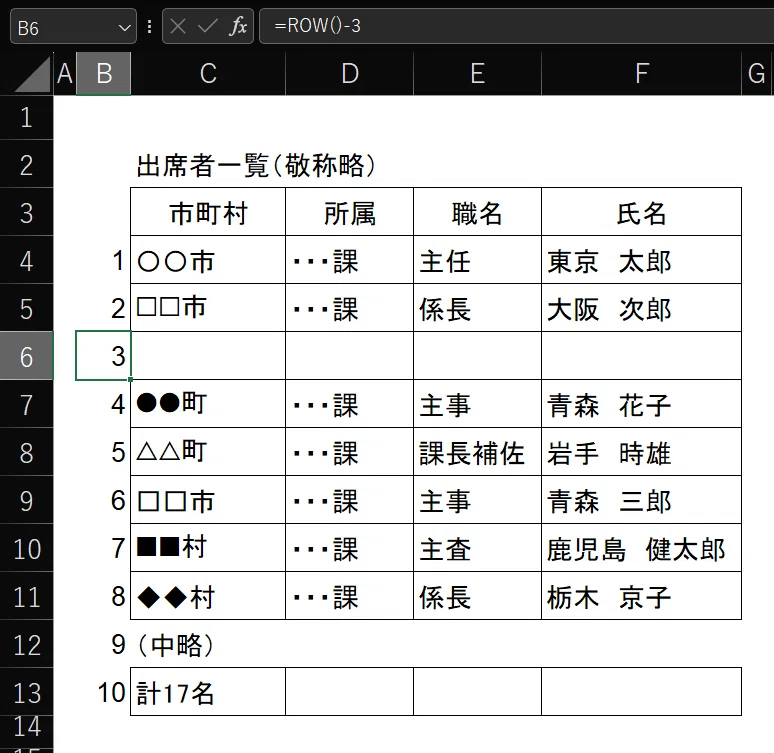Open the Name Box dropdown arrow
The width and height of the screenshot is (774, 753).
click(x=124, y=28)
